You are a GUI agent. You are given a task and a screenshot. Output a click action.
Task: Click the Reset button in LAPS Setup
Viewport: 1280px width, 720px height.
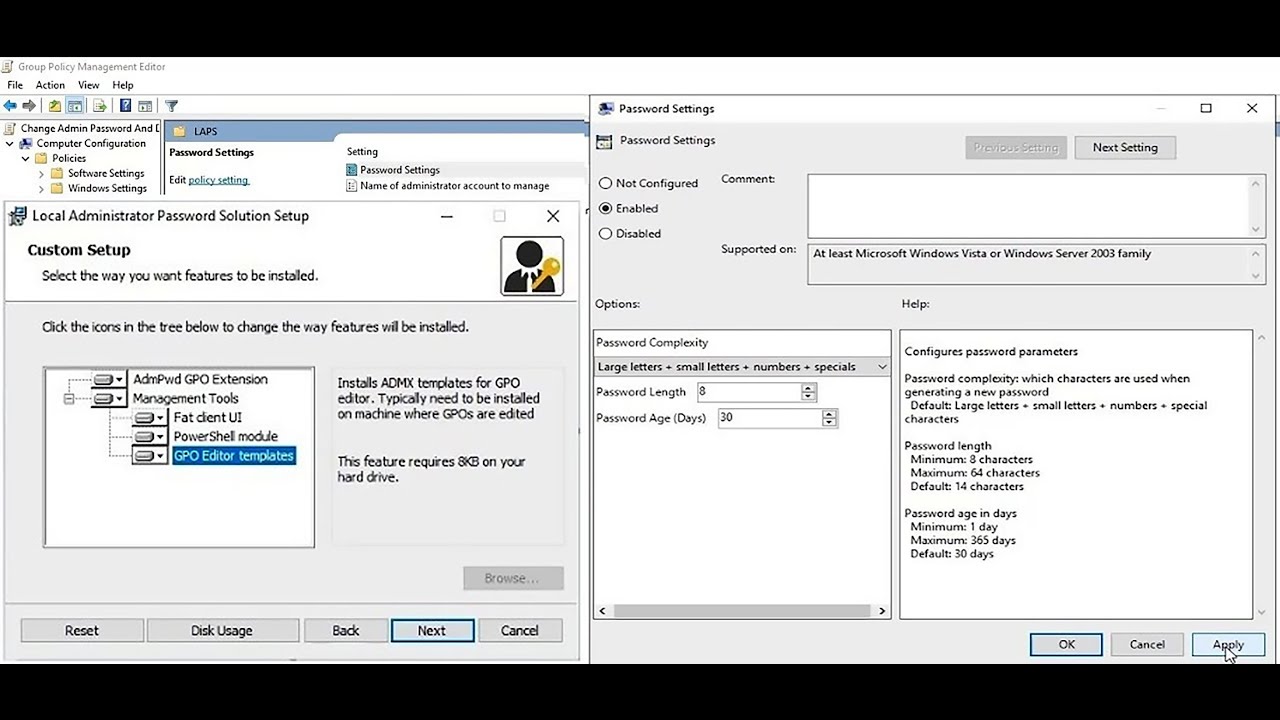tap(82, 631)
